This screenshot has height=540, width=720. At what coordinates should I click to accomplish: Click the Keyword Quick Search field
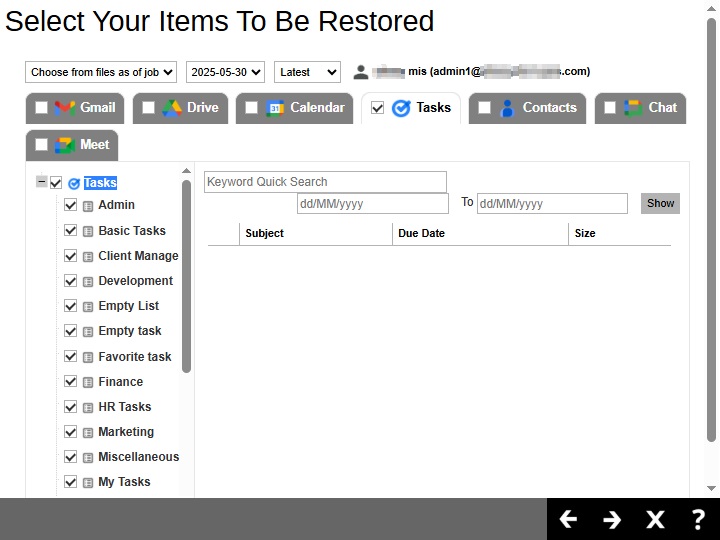pyautogui.click(x=325, y=182)
